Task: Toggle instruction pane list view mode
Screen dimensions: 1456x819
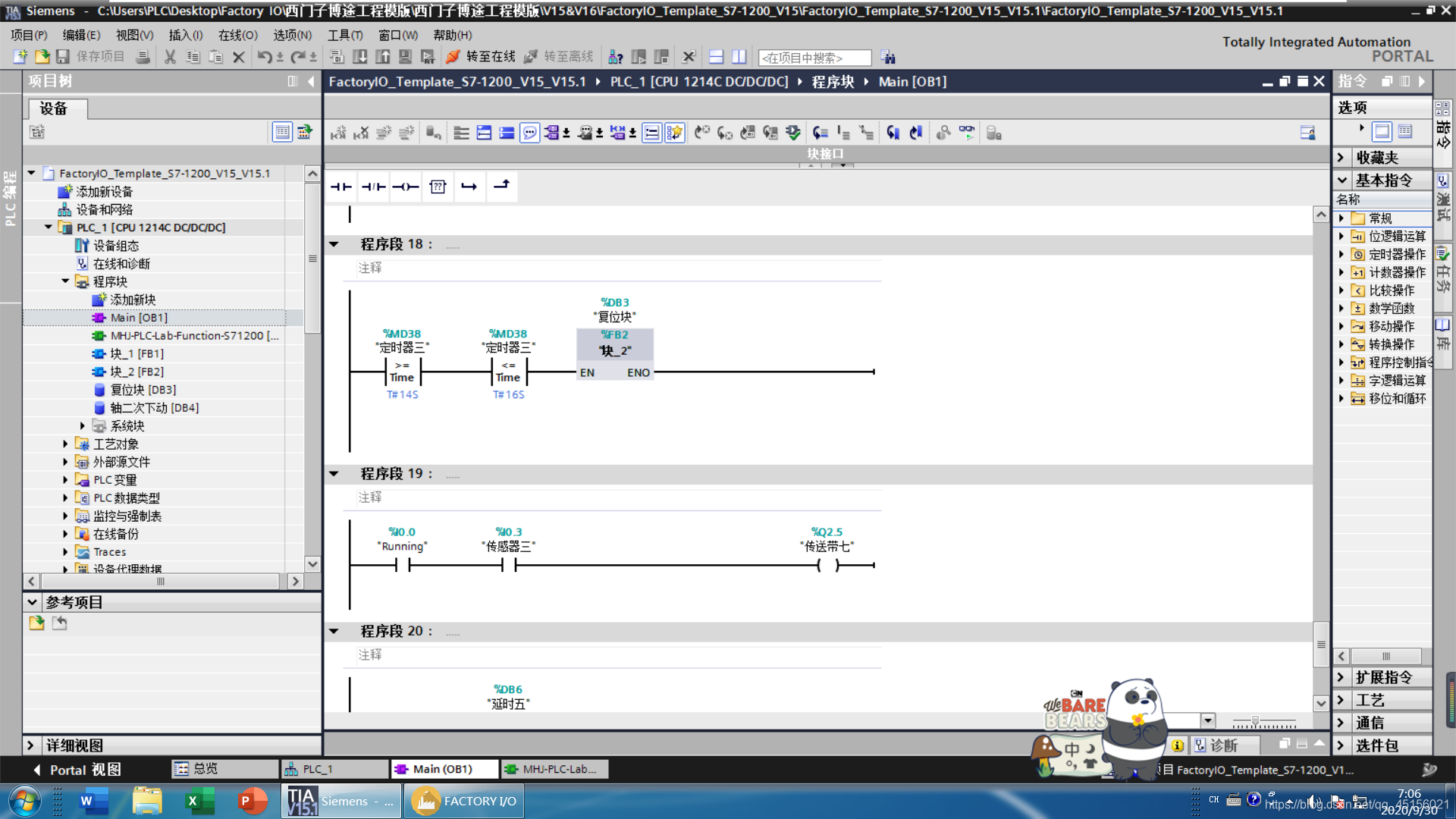Action: pos(1405,131)
